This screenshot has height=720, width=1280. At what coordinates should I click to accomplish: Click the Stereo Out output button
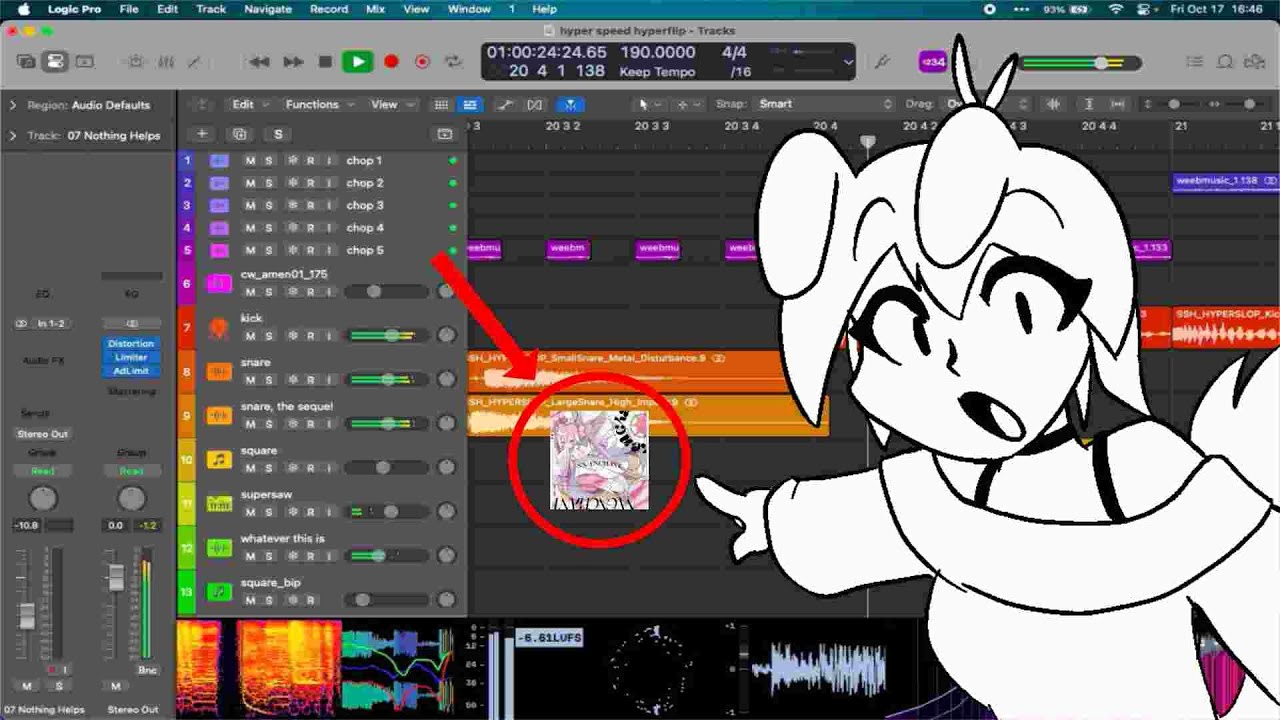click(x=42, y=434)
